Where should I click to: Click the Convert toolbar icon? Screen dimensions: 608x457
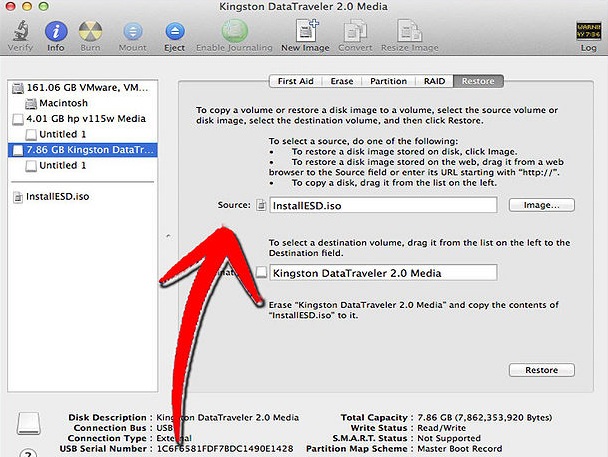coord(355,31)
